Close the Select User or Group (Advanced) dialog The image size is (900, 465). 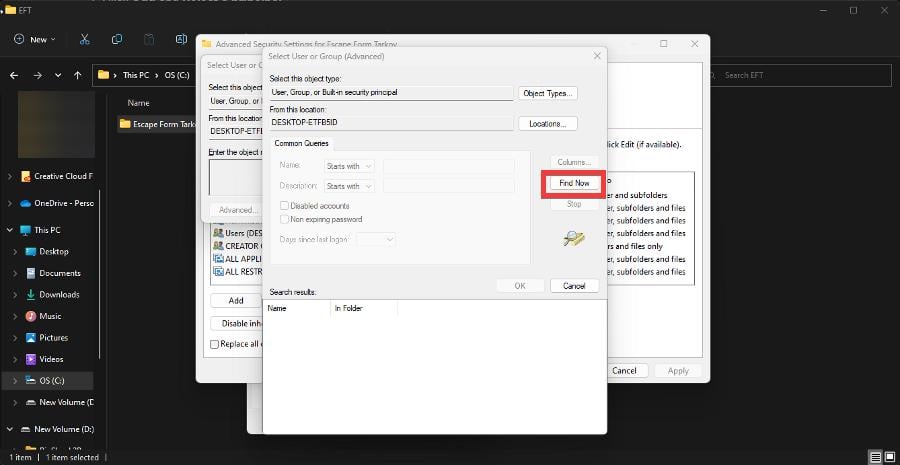point(597,56)
